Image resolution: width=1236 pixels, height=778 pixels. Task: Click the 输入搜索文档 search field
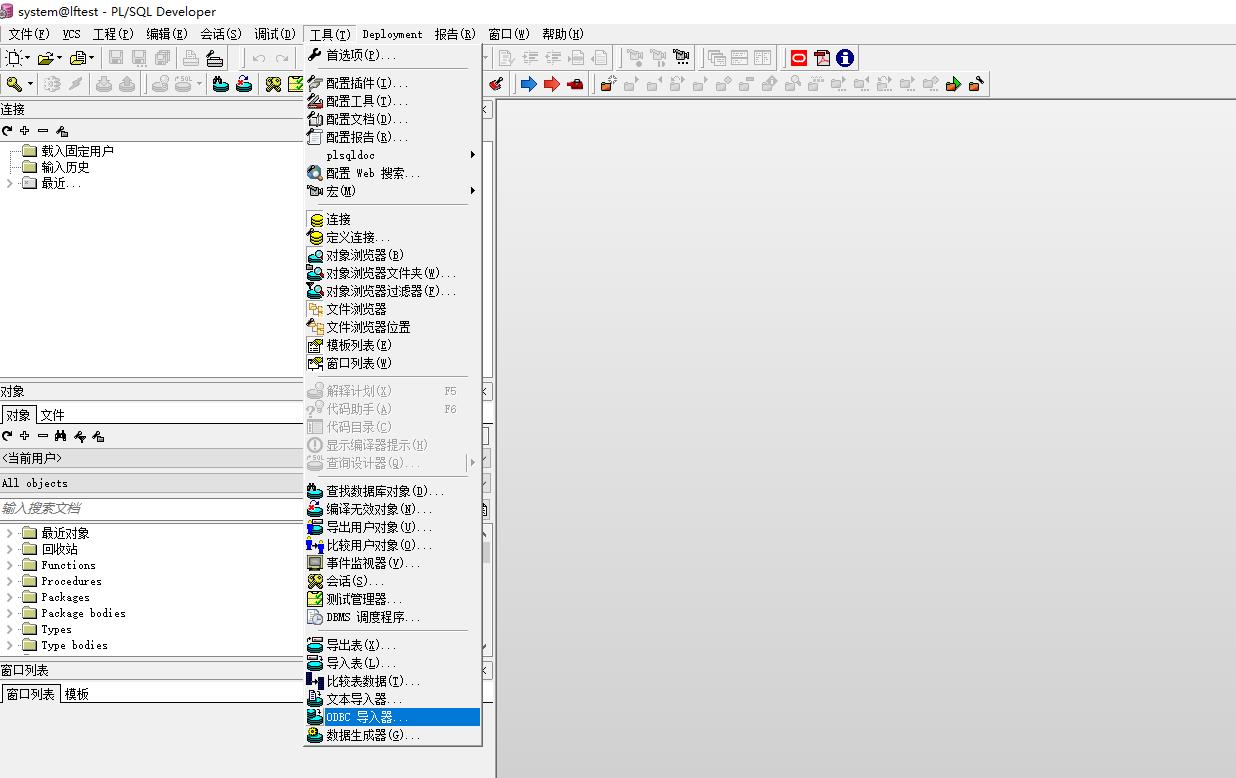(x=235, y=508)
